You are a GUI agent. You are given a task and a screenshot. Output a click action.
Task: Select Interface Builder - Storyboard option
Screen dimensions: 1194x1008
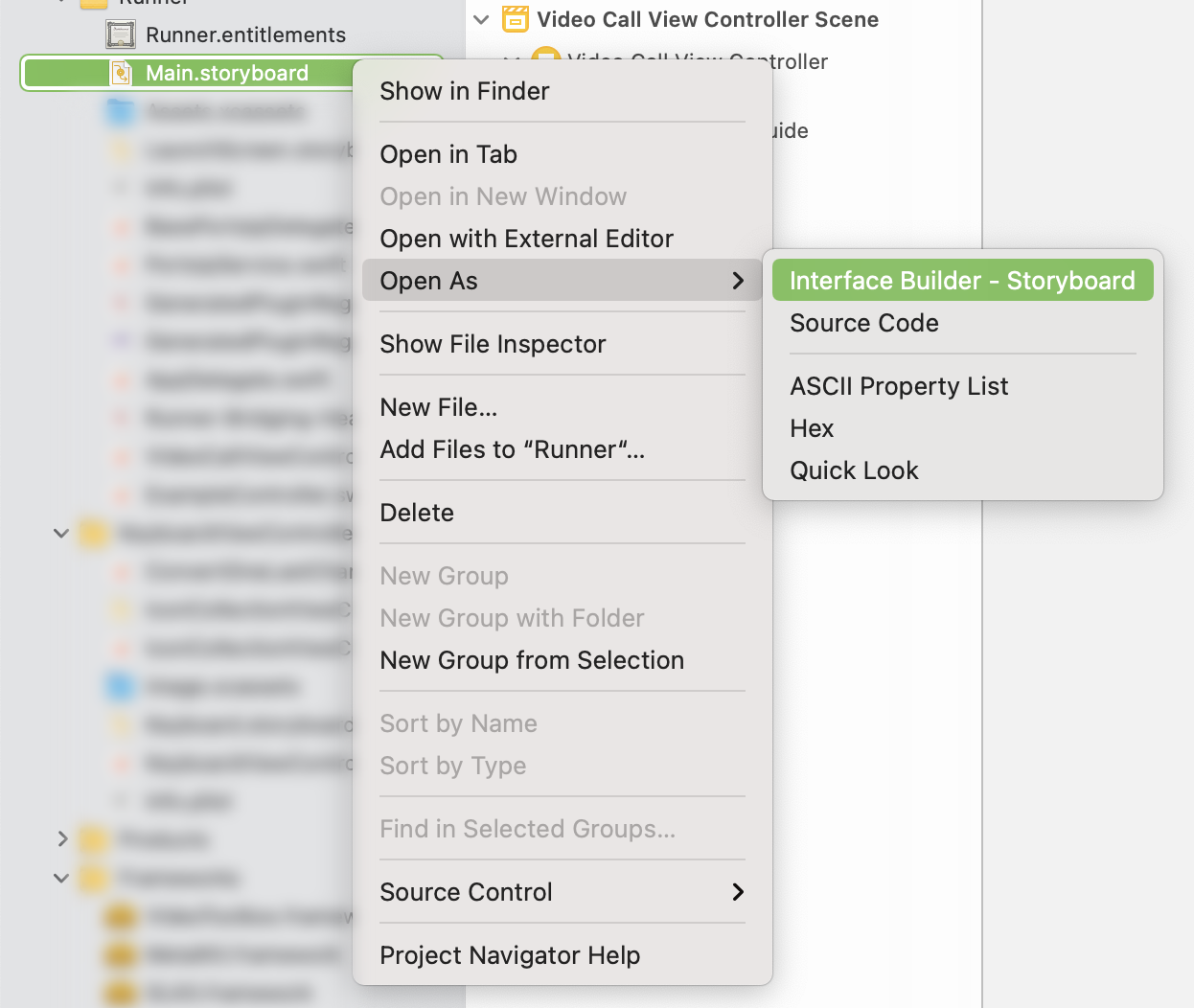[x=962, y=281]
